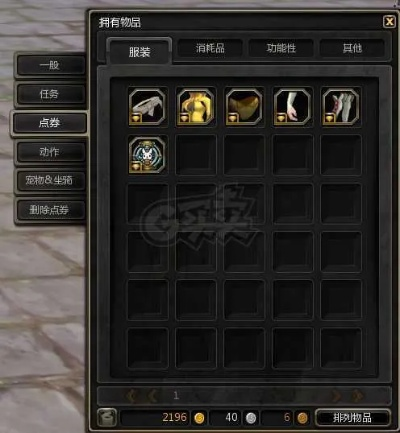Select the 服装 tab

[x=139, y=51]
